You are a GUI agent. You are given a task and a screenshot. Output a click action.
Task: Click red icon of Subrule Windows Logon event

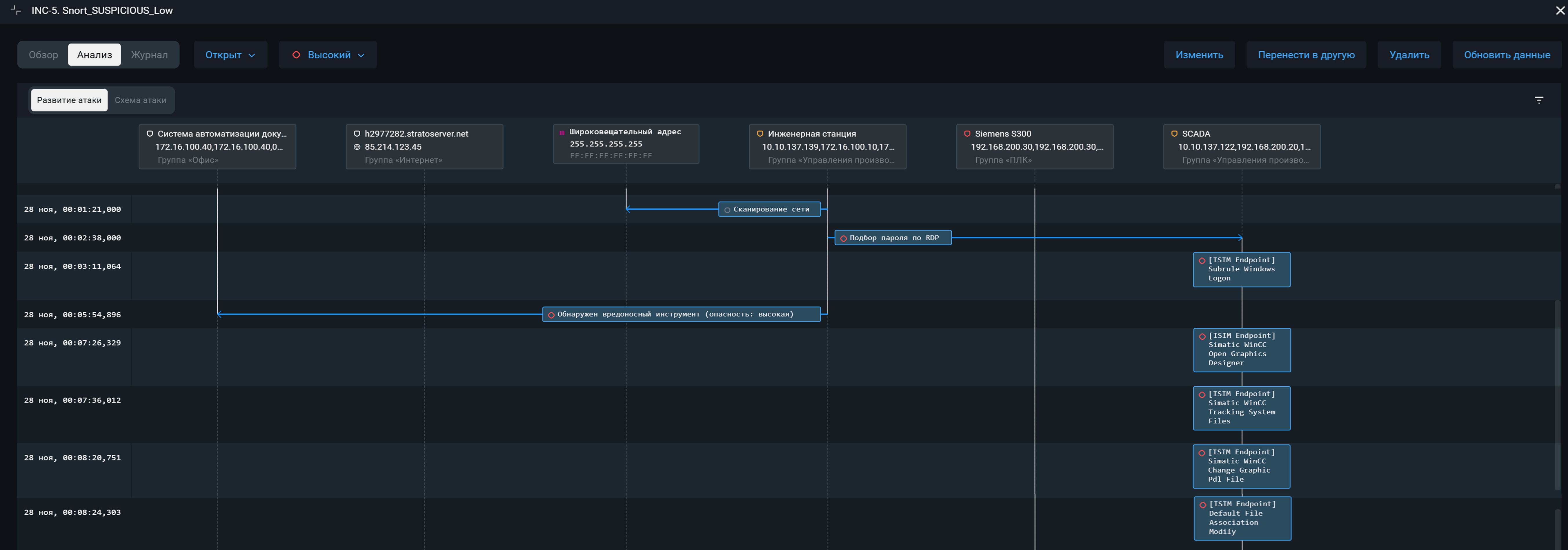(1202, 261)
